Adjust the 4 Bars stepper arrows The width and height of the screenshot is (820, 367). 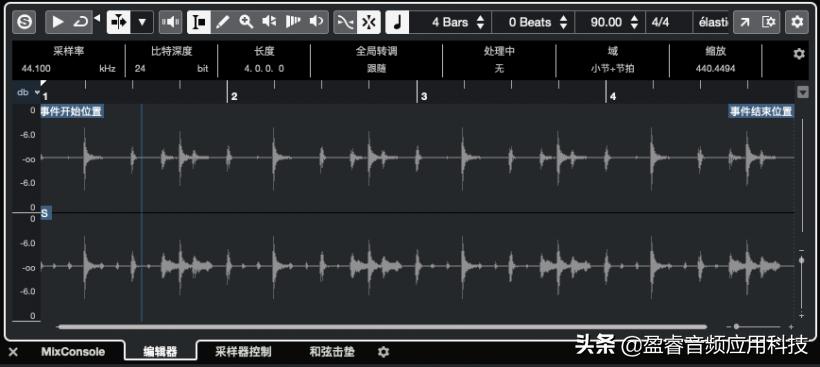(x=481, y=22)
